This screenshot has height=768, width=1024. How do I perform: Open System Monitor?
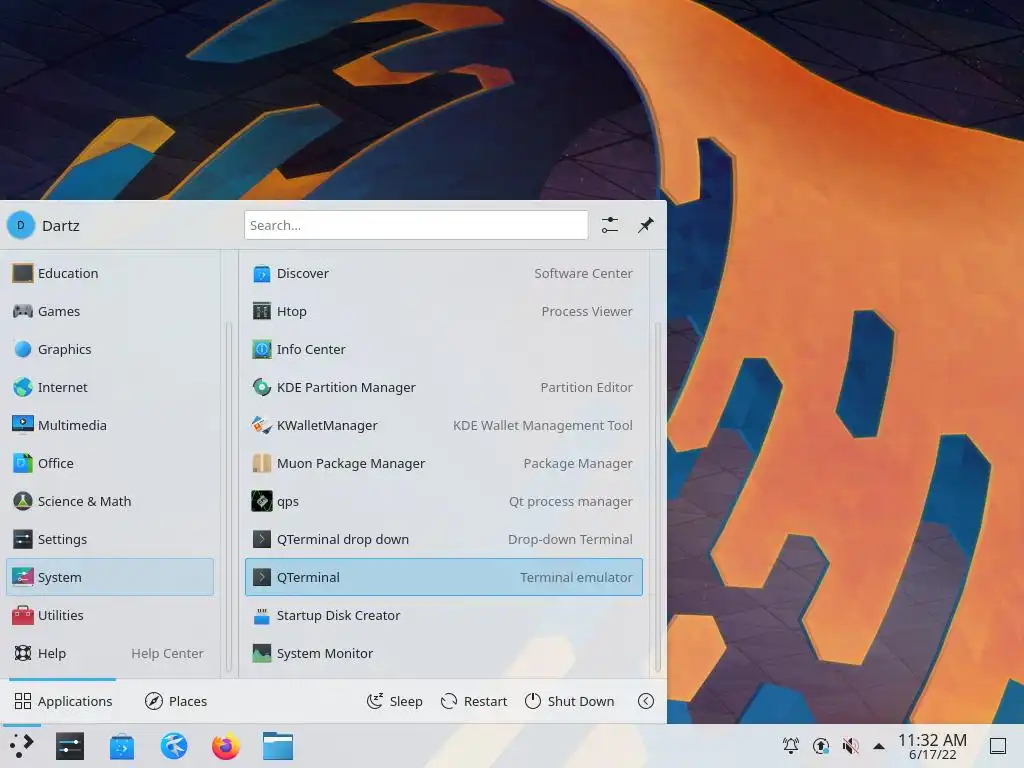[443, 653]
